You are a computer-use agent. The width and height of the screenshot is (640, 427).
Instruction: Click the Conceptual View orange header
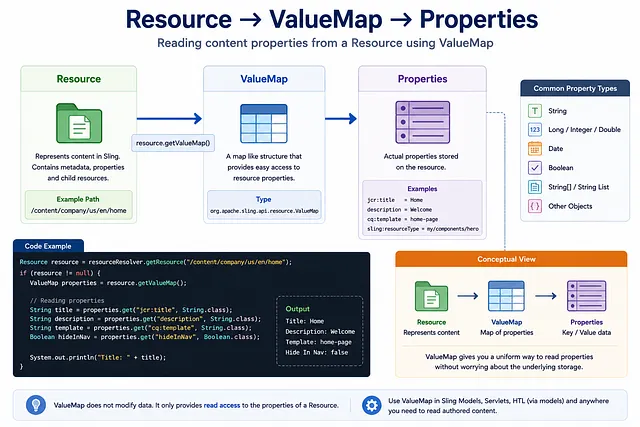(x=511, y=259)
